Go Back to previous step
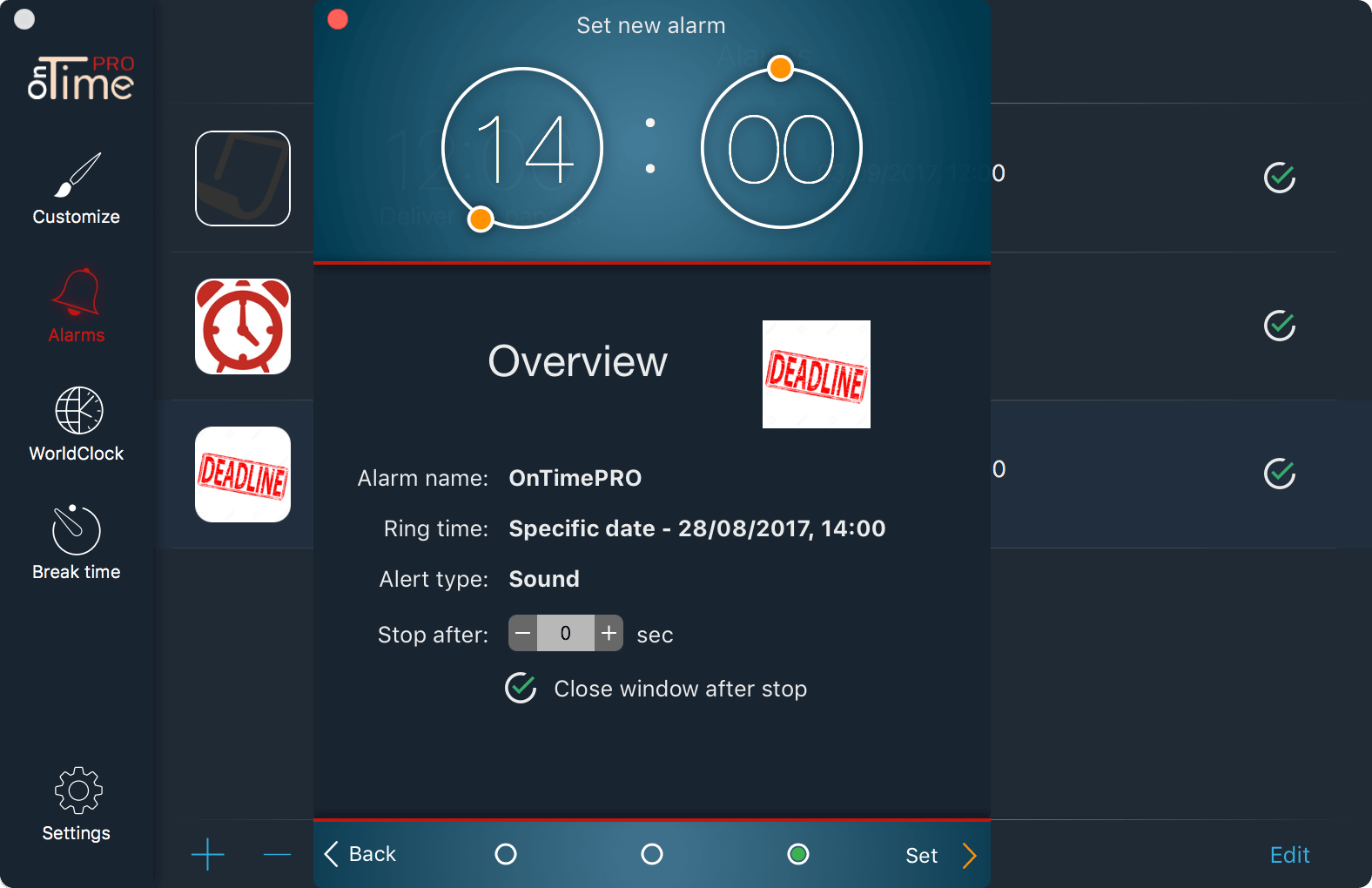 360,854
